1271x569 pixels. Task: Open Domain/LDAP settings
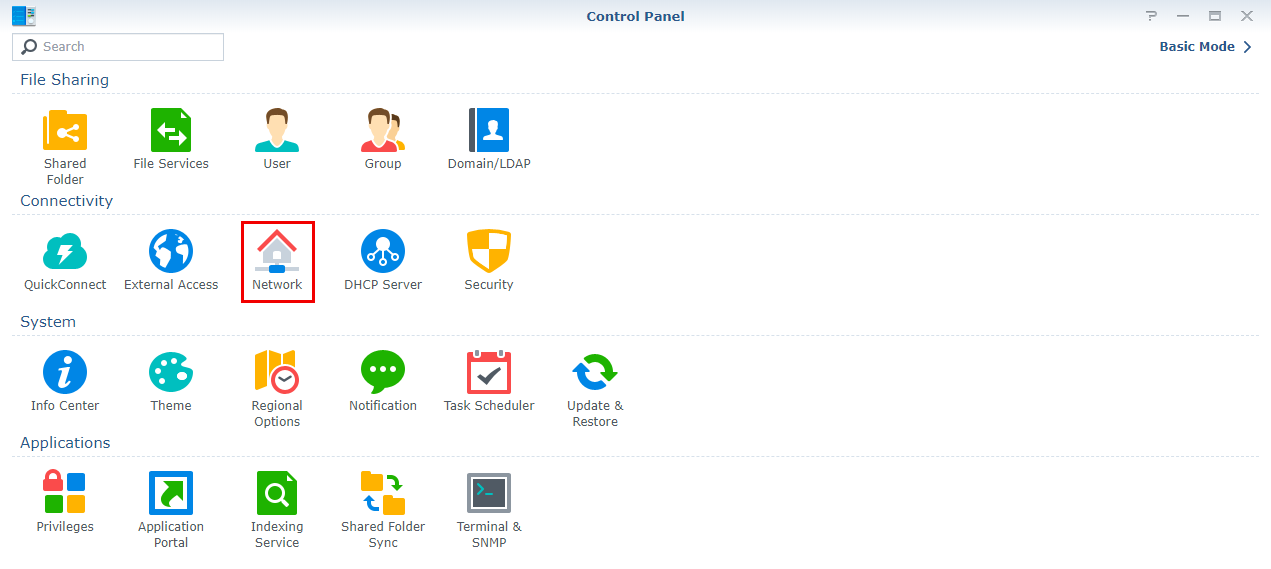point(489,131)
